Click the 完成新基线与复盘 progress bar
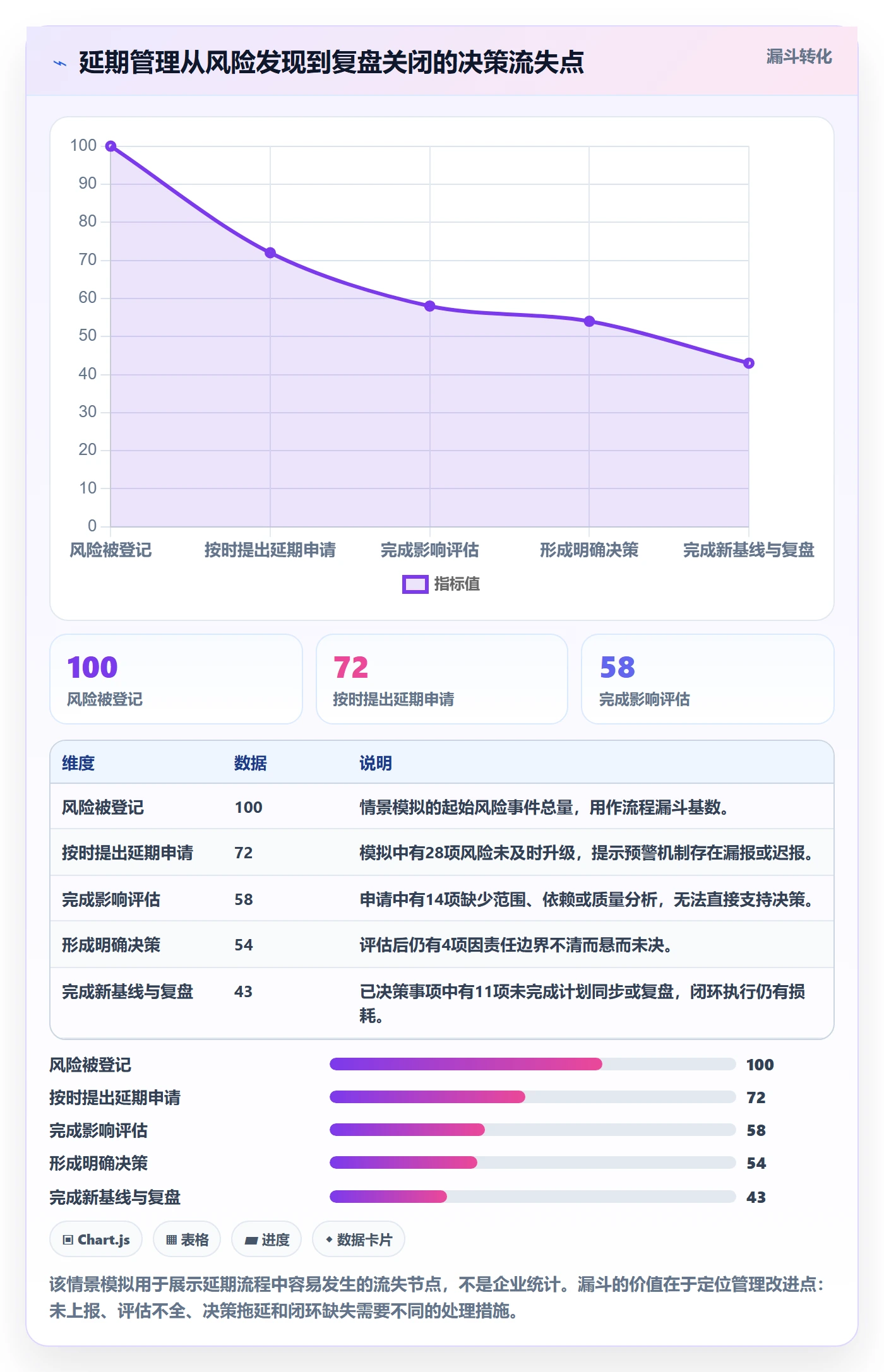Viewport: 884px width, 1372px height. [533, 1197]
